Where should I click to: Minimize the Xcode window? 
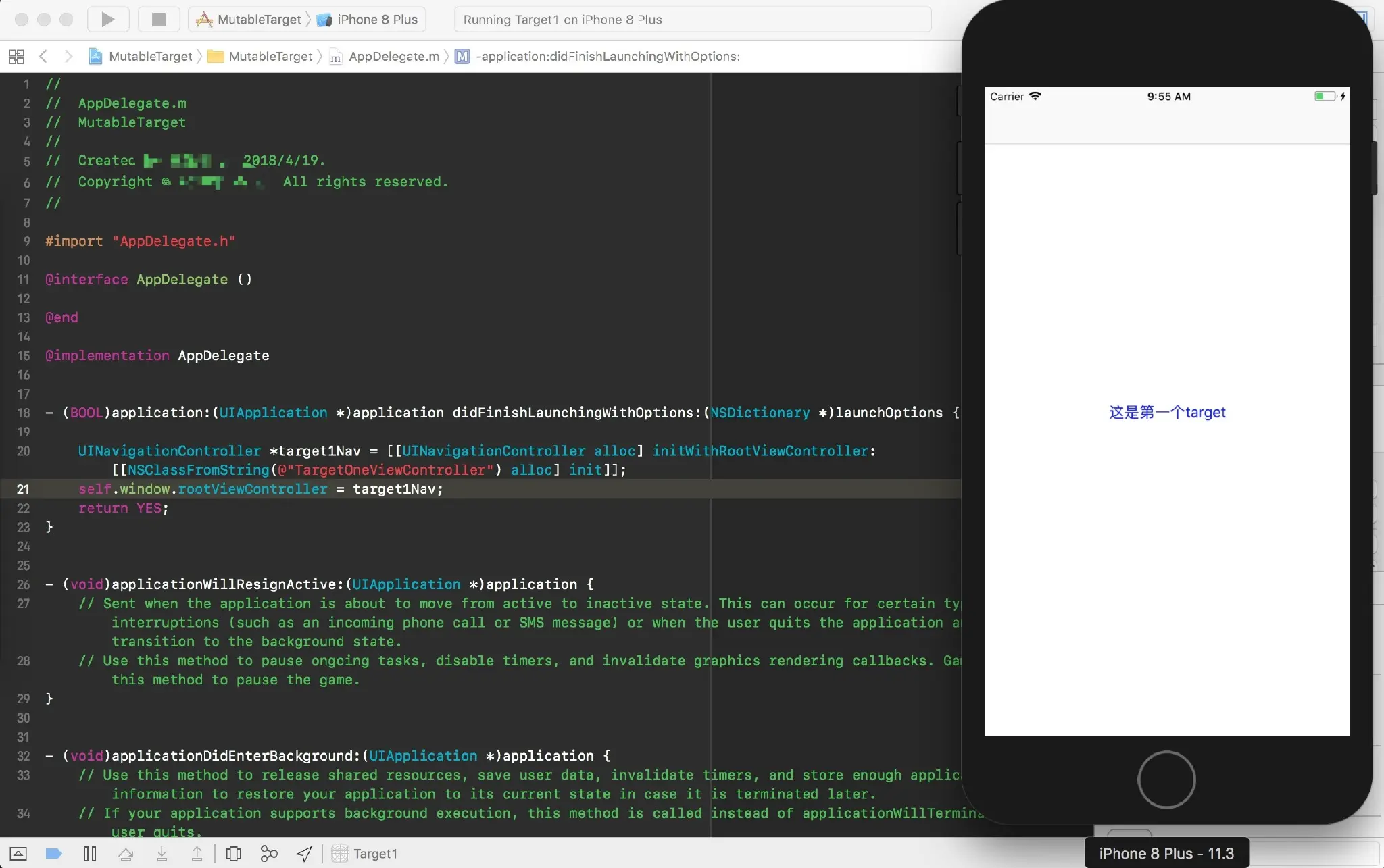click(44, 19)
